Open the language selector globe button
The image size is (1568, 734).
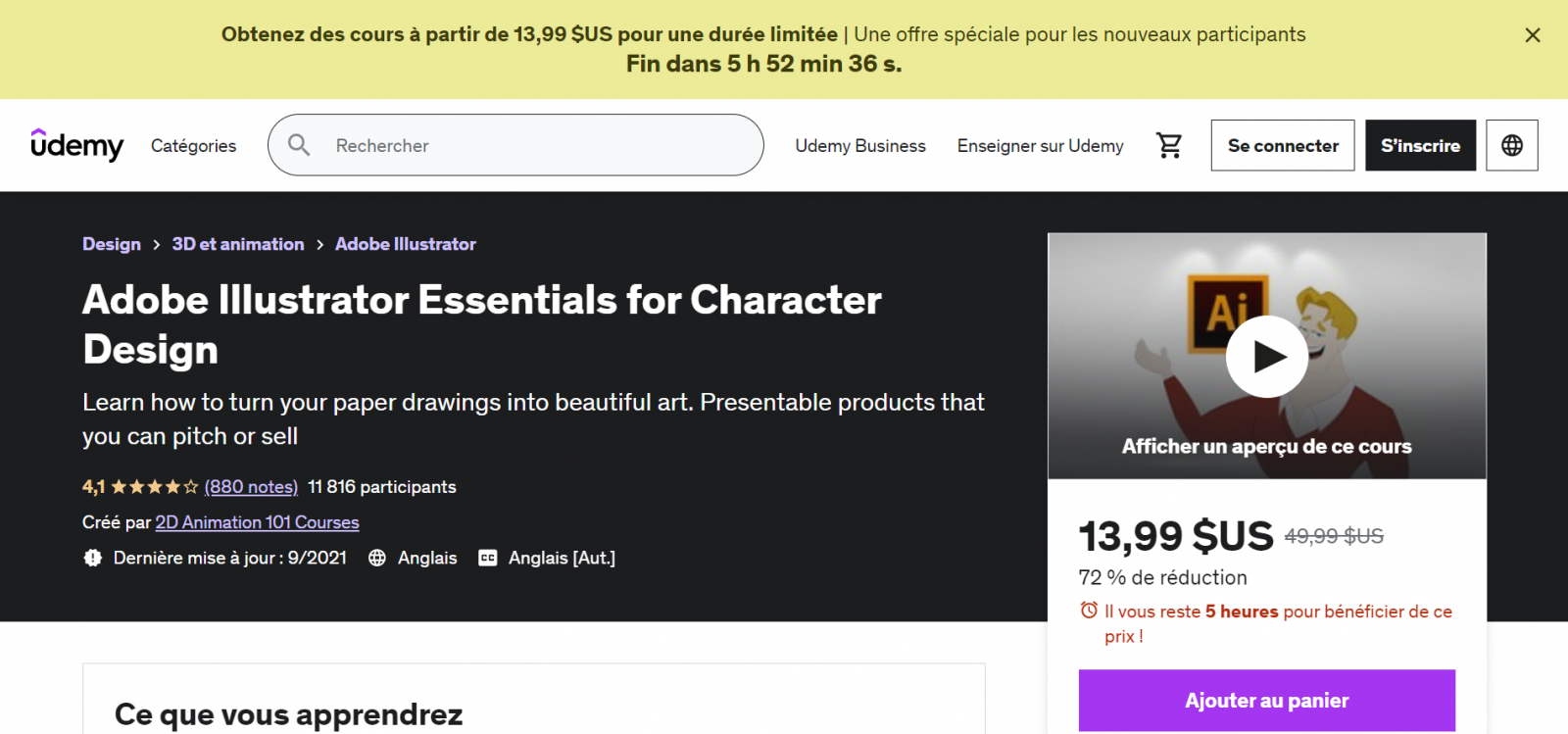coord(1511,145)
